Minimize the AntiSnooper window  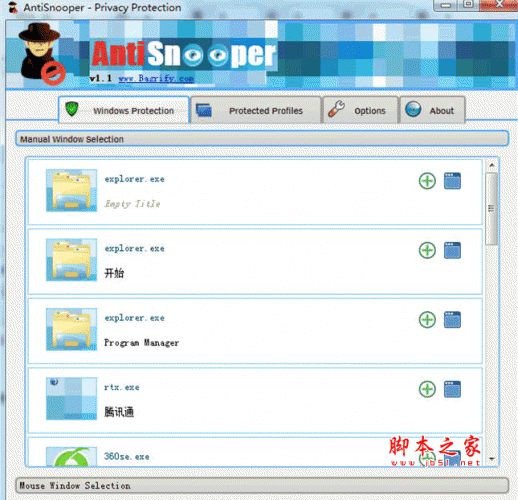point(446,5)
